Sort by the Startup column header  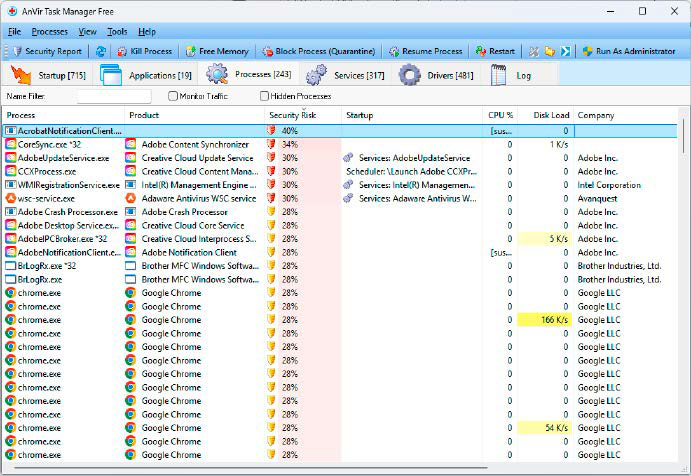tap(412, 115)
